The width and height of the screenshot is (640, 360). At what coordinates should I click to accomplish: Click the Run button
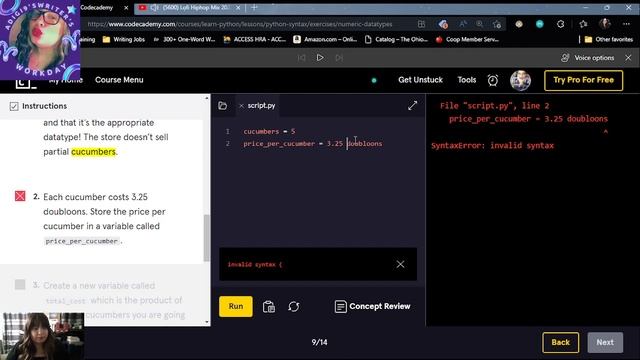pyautogui.click(x=236, y=307)
